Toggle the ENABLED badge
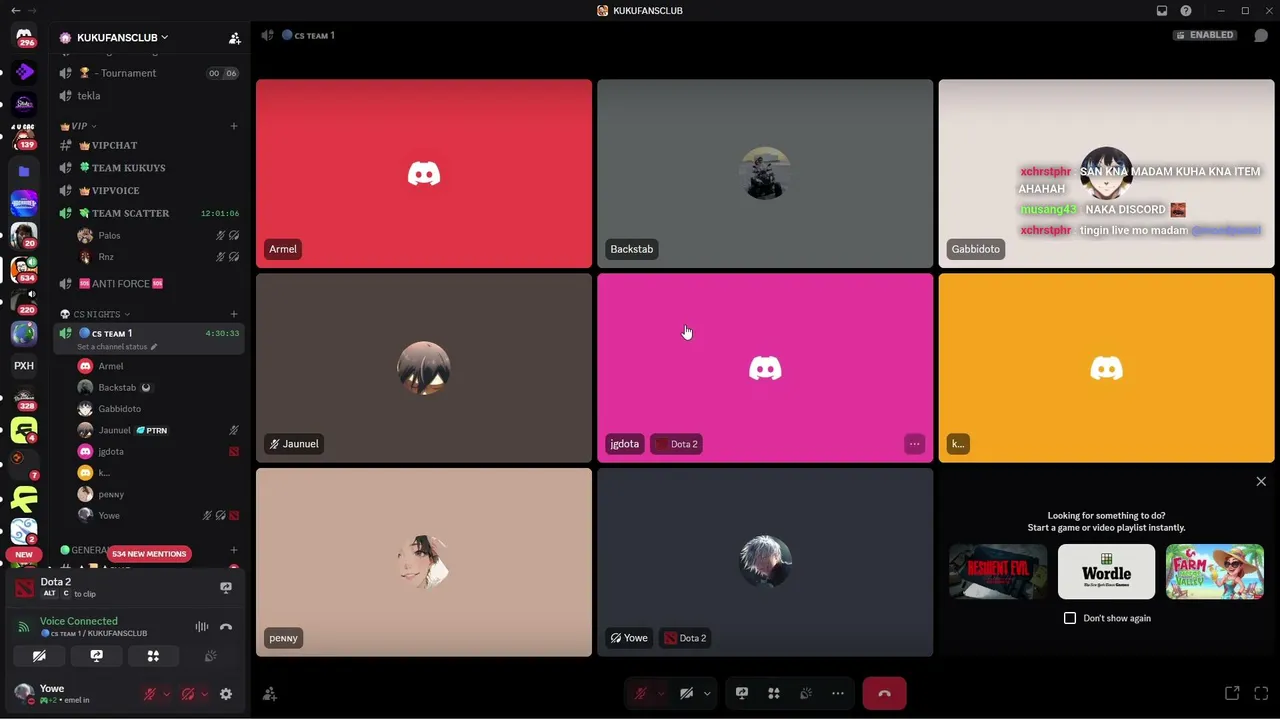This screenshot has height=720, width=1280. (1205, 35)
